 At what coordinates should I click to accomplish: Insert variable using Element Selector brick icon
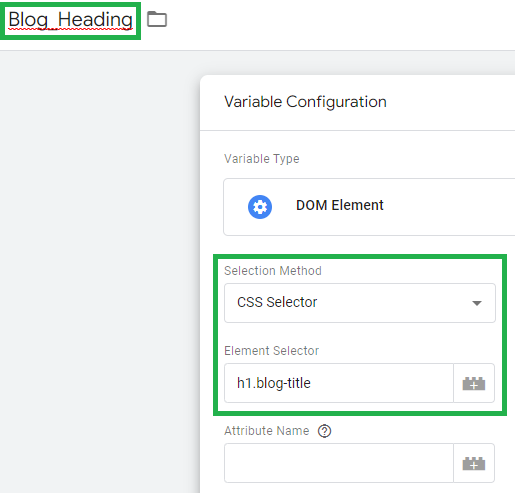point(474,383)
